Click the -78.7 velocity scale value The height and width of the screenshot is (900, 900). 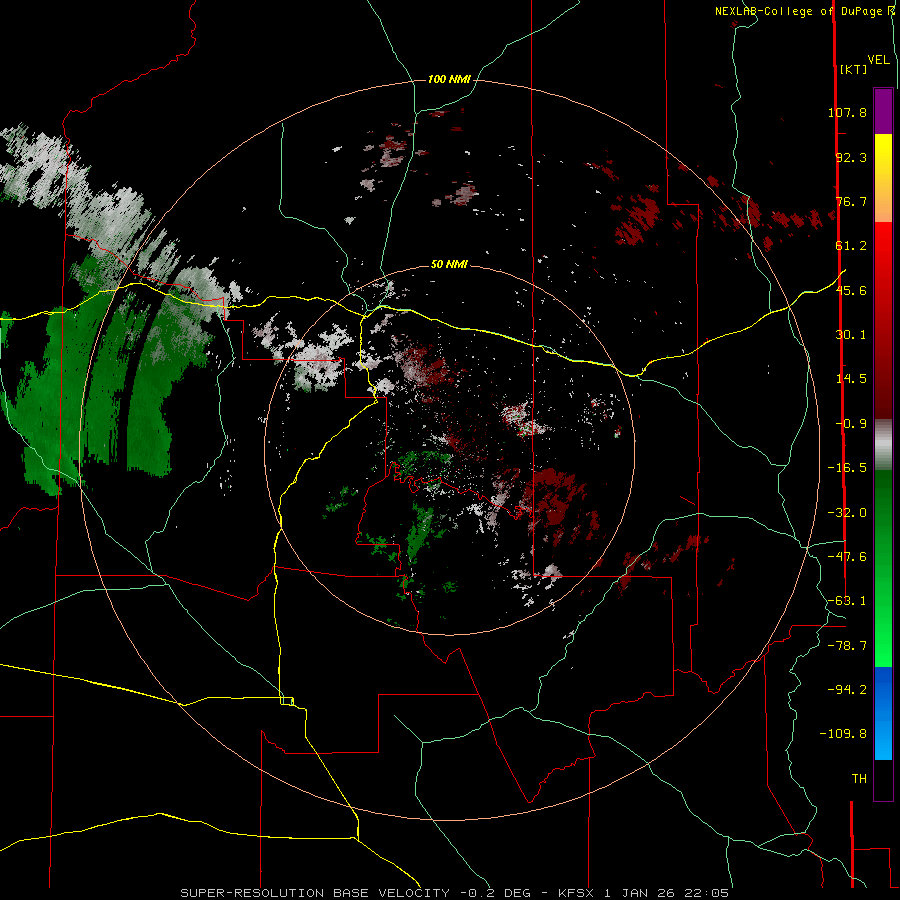847,646
